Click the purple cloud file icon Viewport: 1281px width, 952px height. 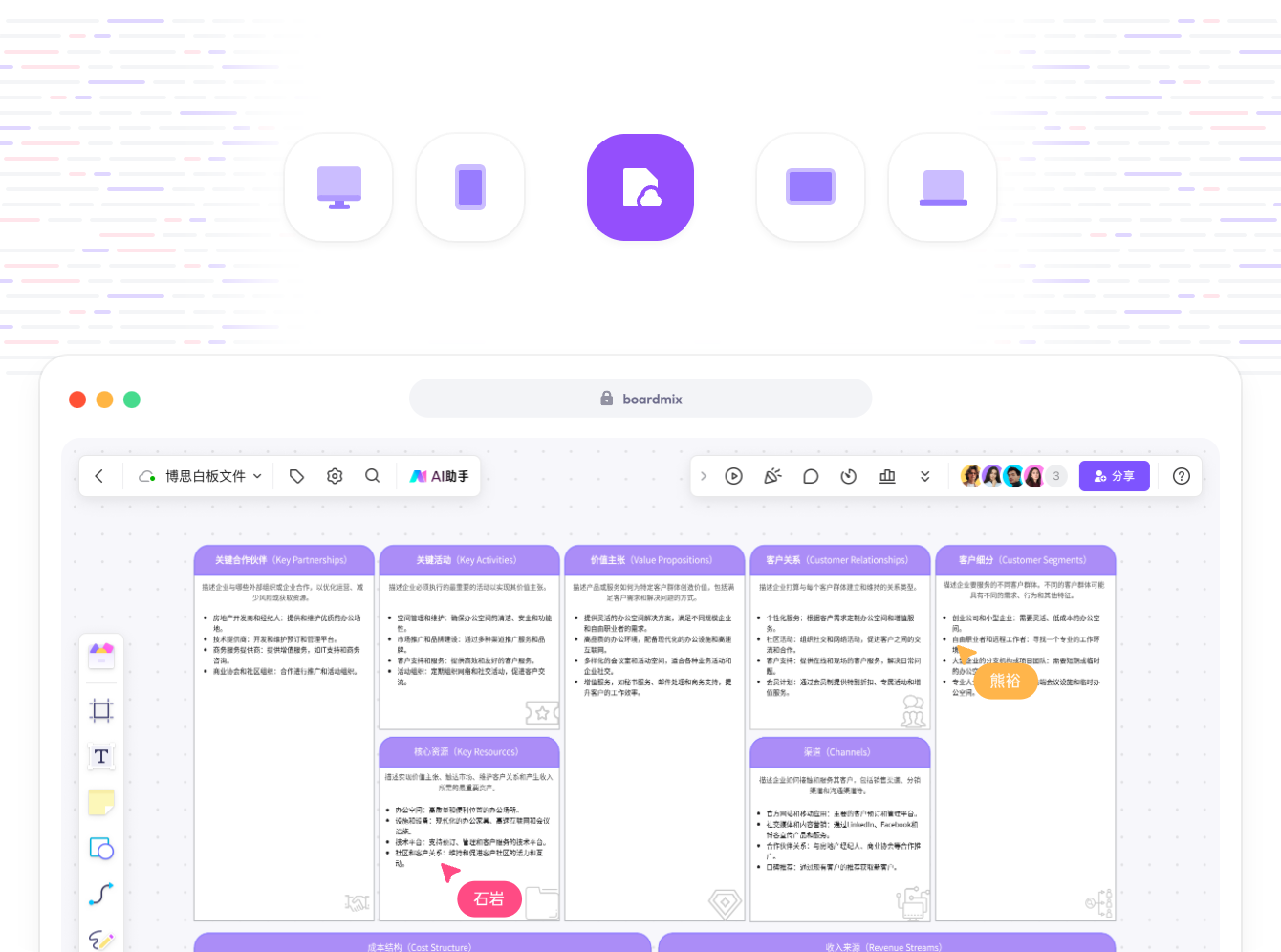click(x=640, y=187)
